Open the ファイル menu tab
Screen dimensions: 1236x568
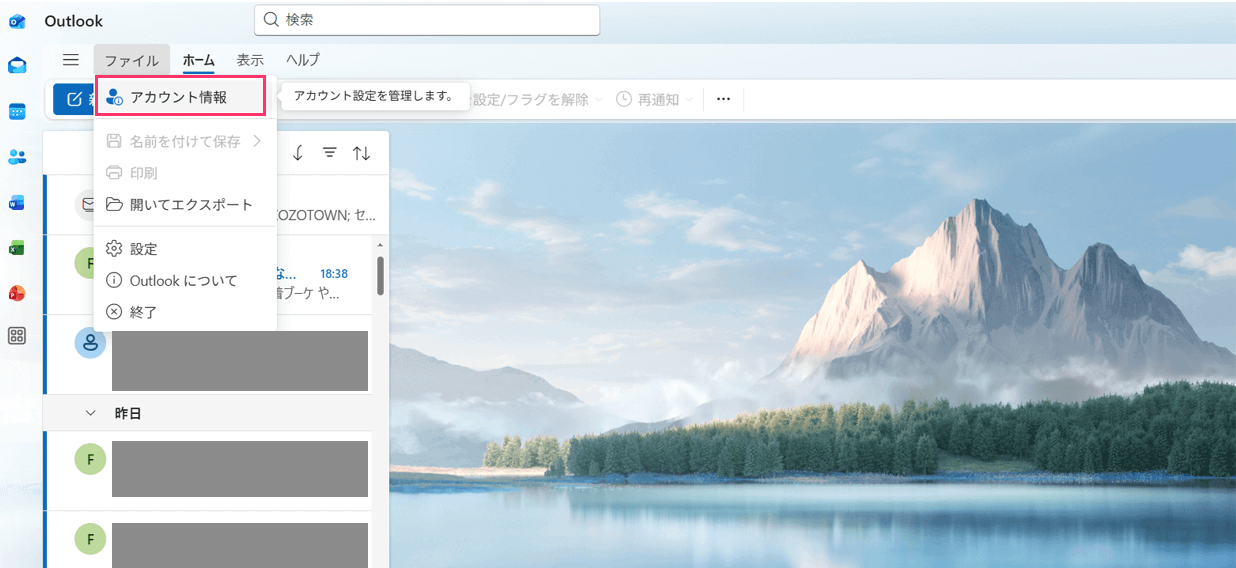[132, 60]
